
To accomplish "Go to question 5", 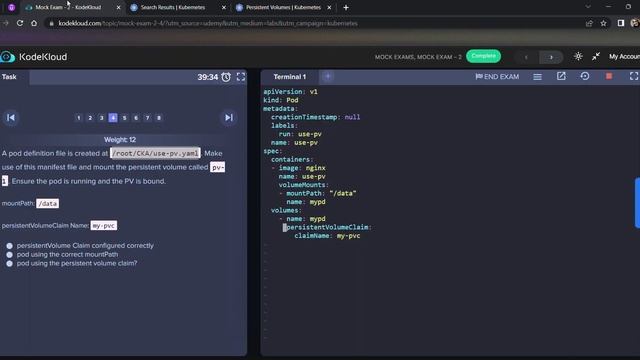I will point(124,118).
